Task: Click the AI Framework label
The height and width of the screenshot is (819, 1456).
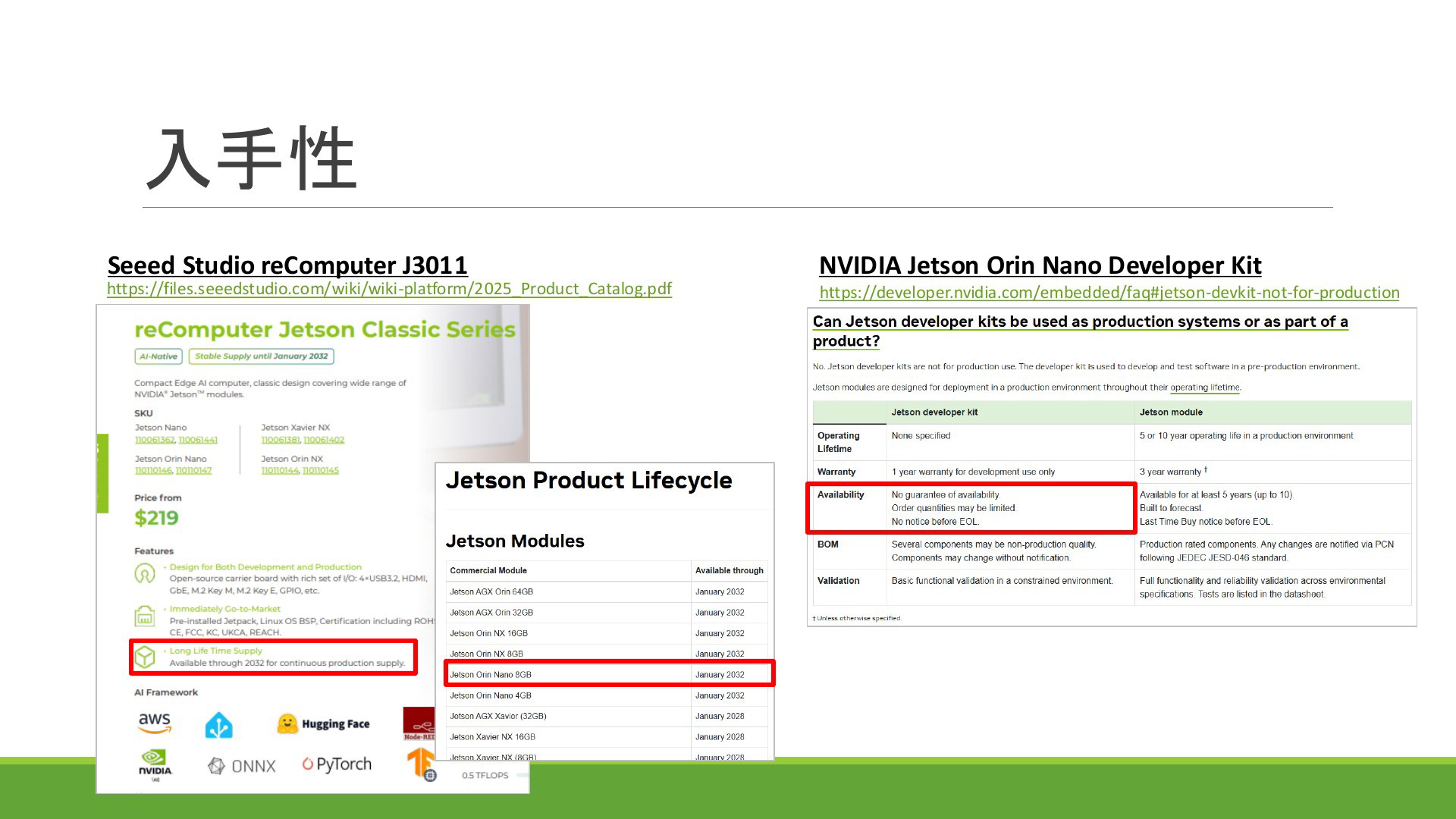Action: pos(166,692)
